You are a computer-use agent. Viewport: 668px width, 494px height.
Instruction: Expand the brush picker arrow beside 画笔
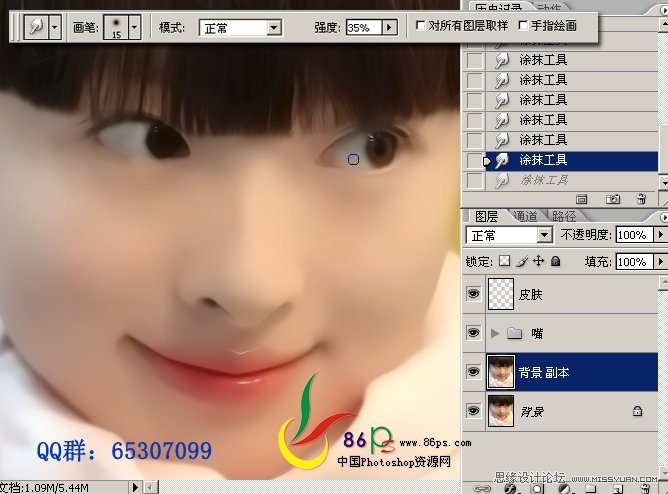tap(135, 28)
